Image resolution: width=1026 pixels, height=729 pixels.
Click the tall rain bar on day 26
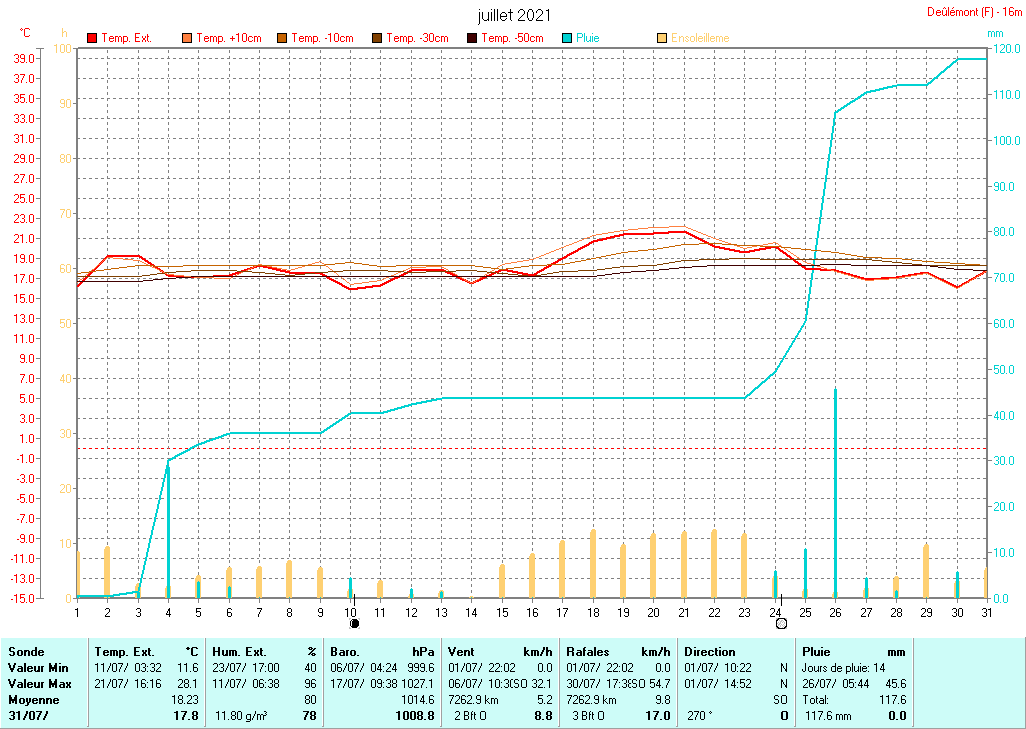coord(835,492)
